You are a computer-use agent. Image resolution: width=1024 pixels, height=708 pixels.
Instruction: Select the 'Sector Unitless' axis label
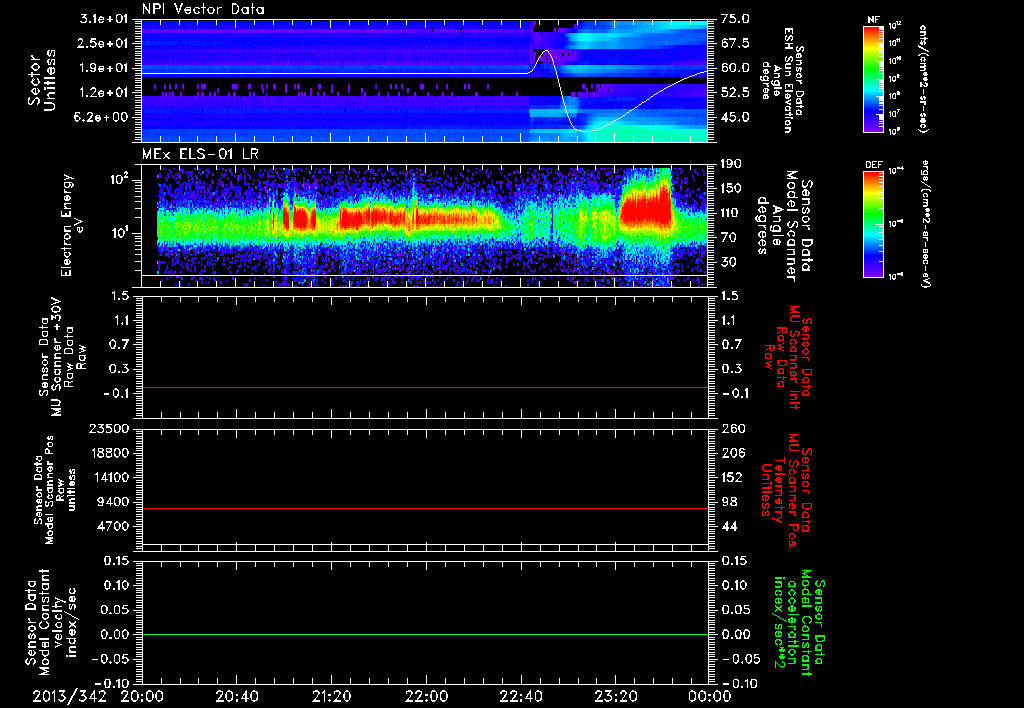click(42, 80)
